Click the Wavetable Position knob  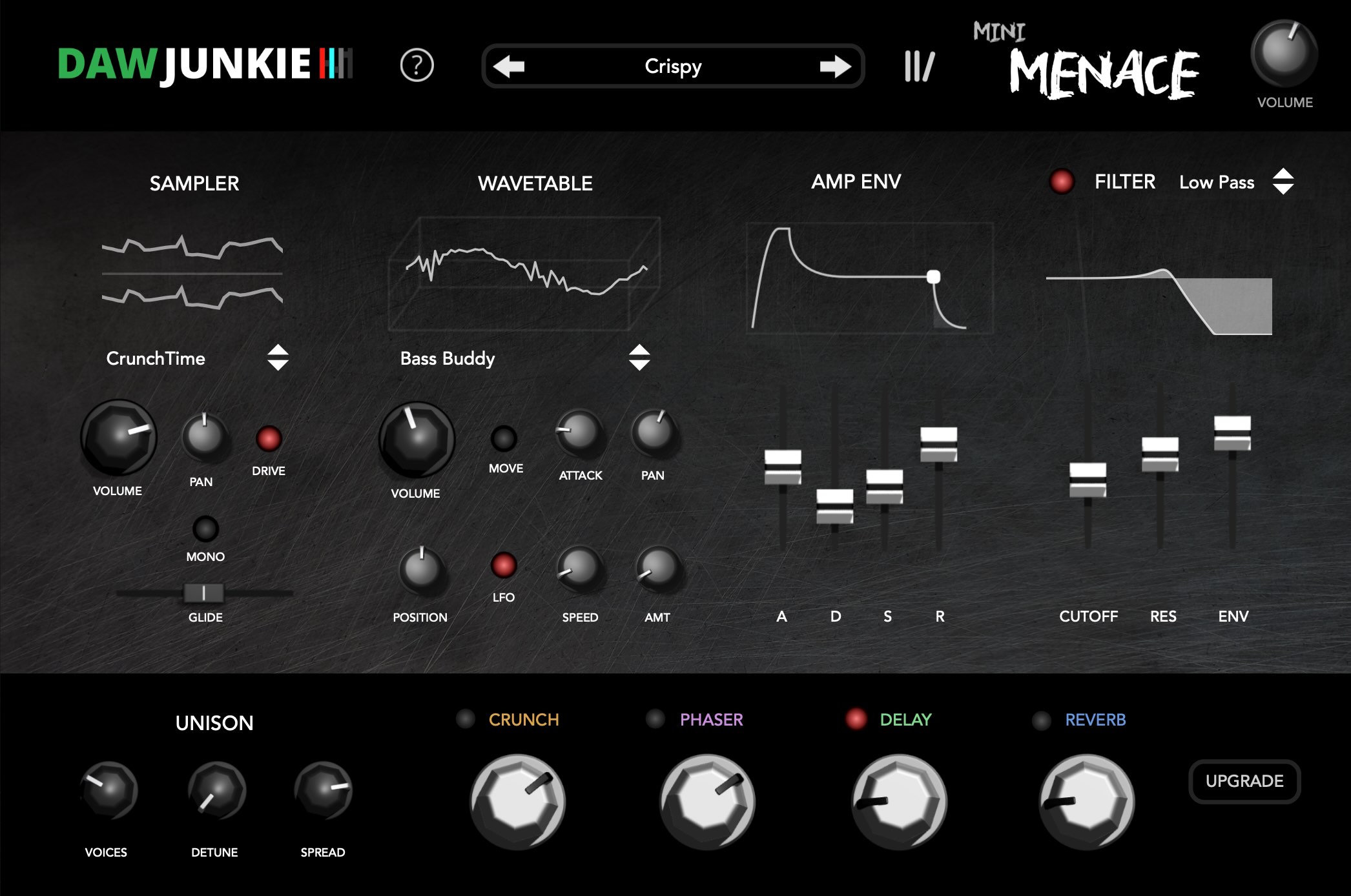pyautogui.click(x=422, y=570)
